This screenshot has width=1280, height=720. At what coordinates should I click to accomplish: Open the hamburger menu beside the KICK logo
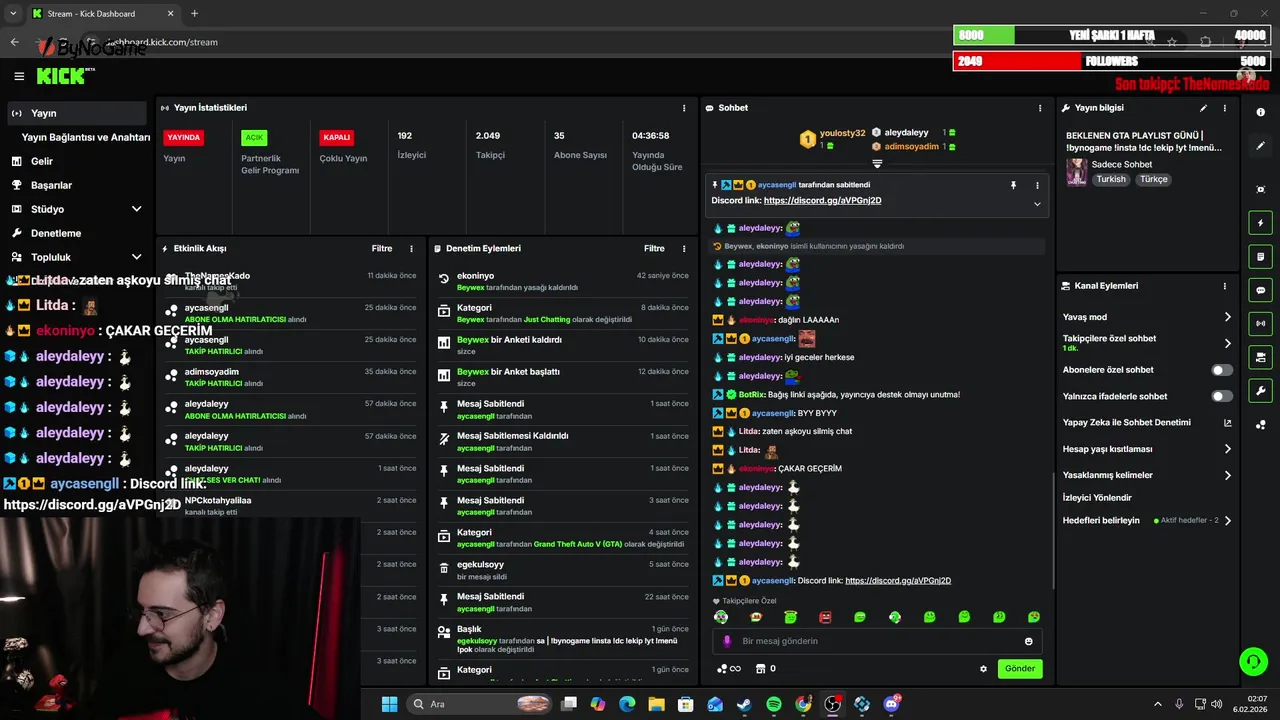coord(19,76)
